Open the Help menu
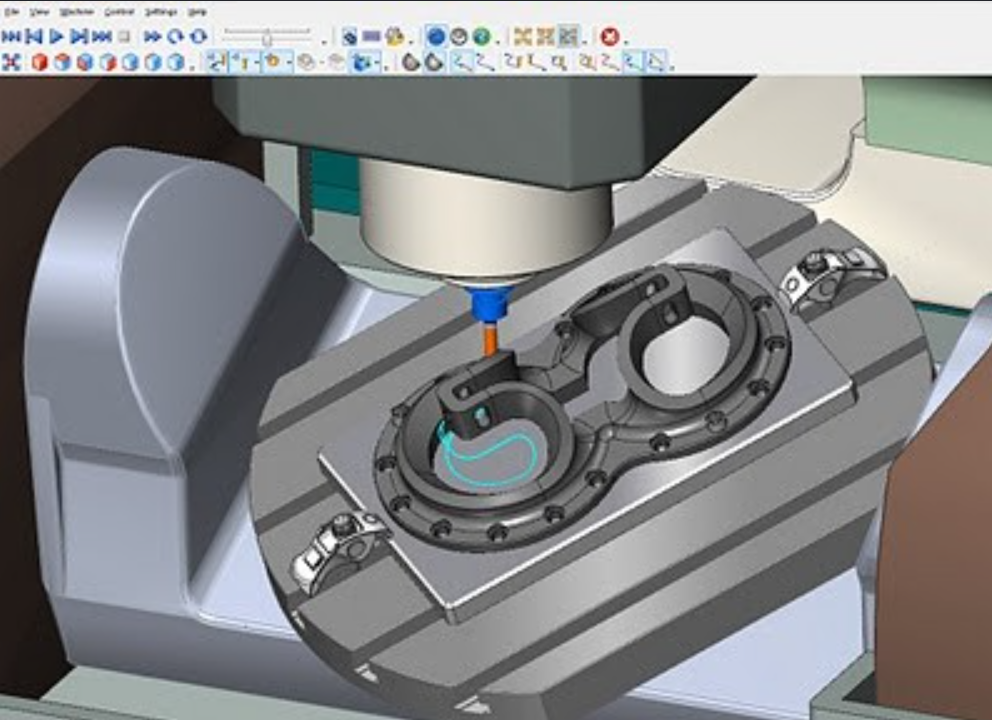Viewport: 992px width, 720px height. [197, 12]
